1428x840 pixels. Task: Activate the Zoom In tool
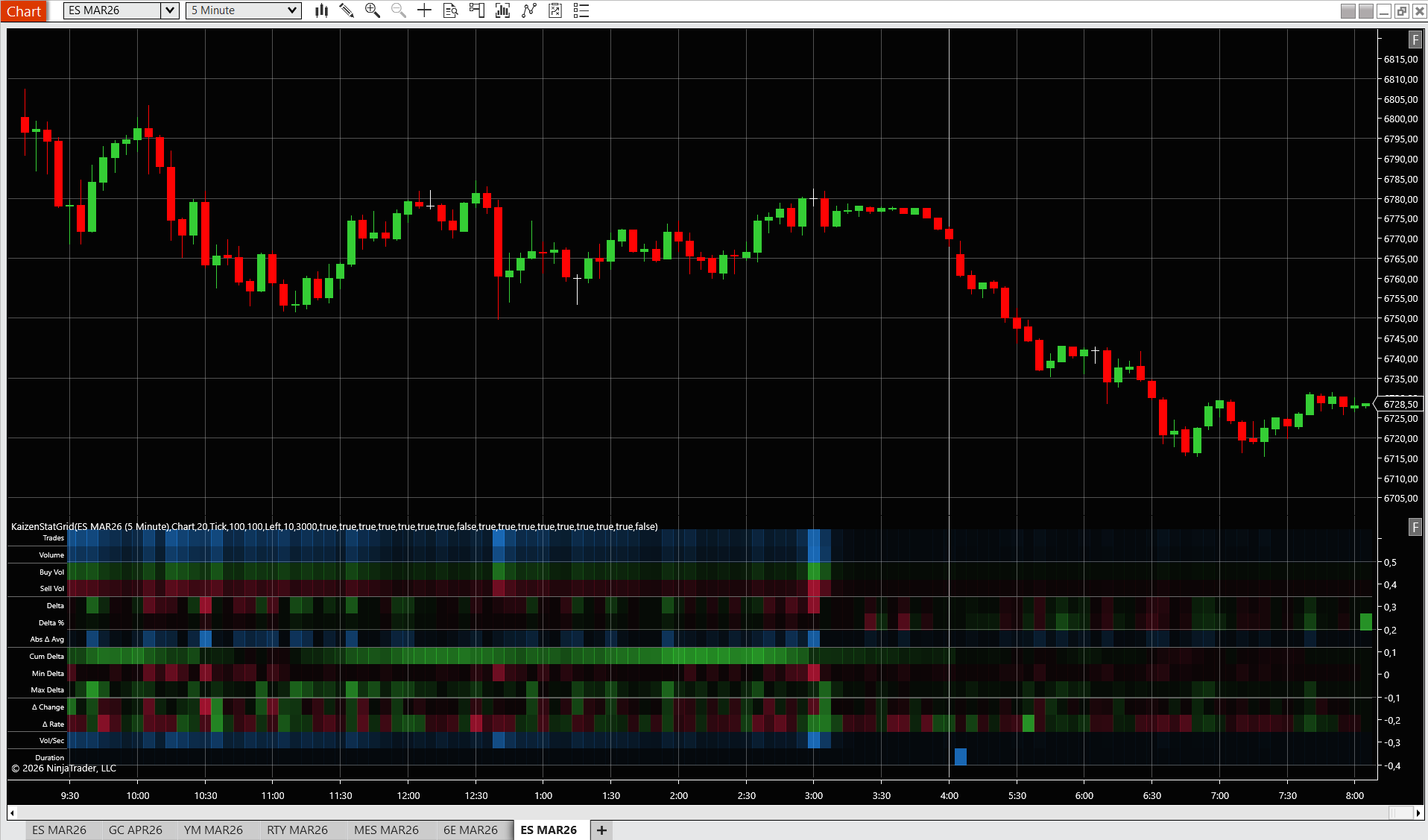(x=372, y=10)
